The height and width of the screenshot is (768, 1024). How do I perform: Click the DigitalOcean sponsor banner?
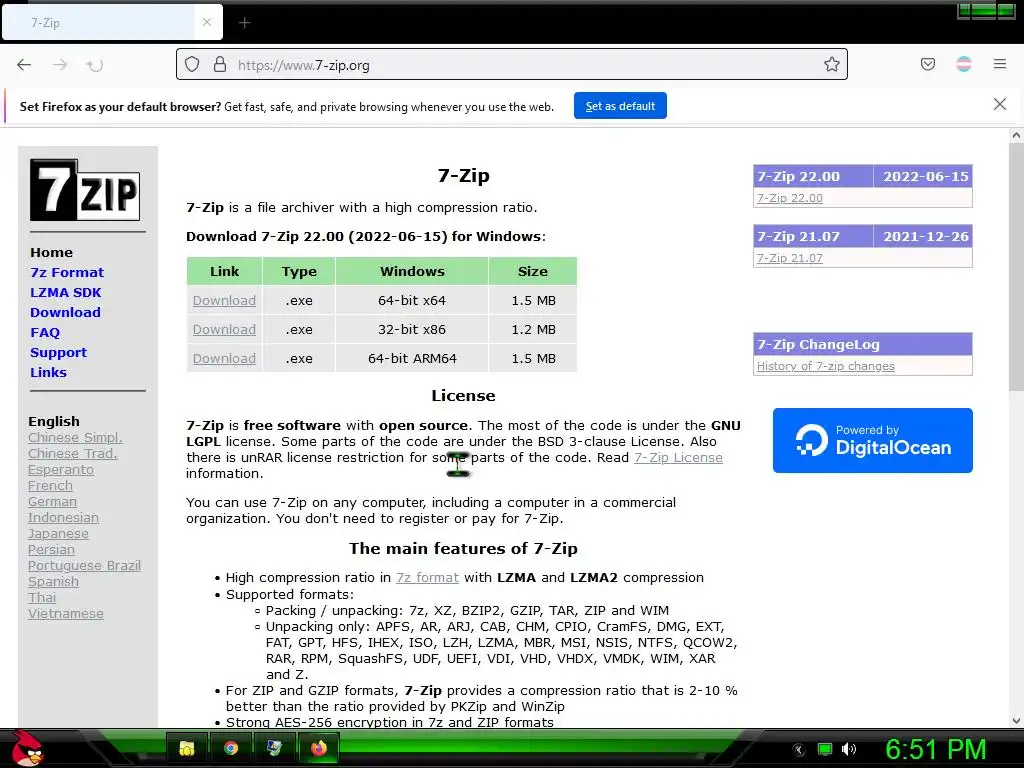click(x=872, y=440)
